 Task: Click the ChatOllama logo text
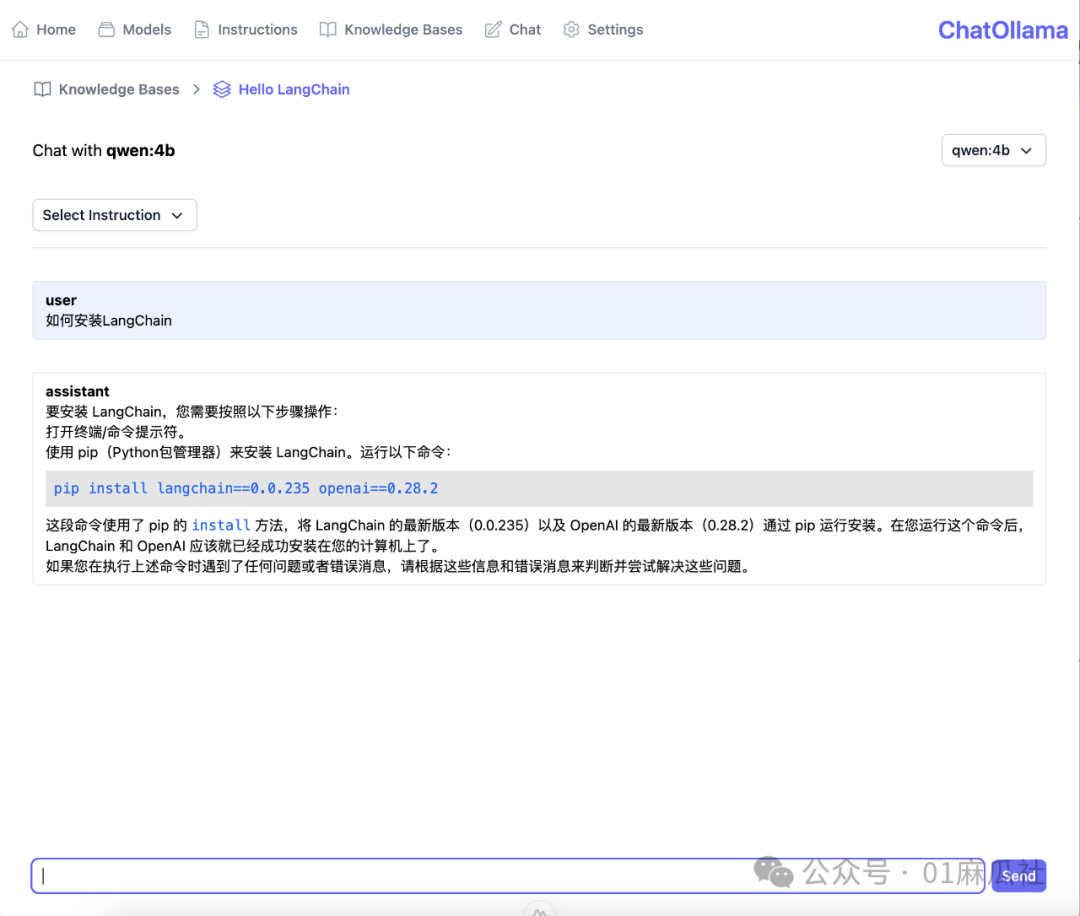coord(1002,29)
